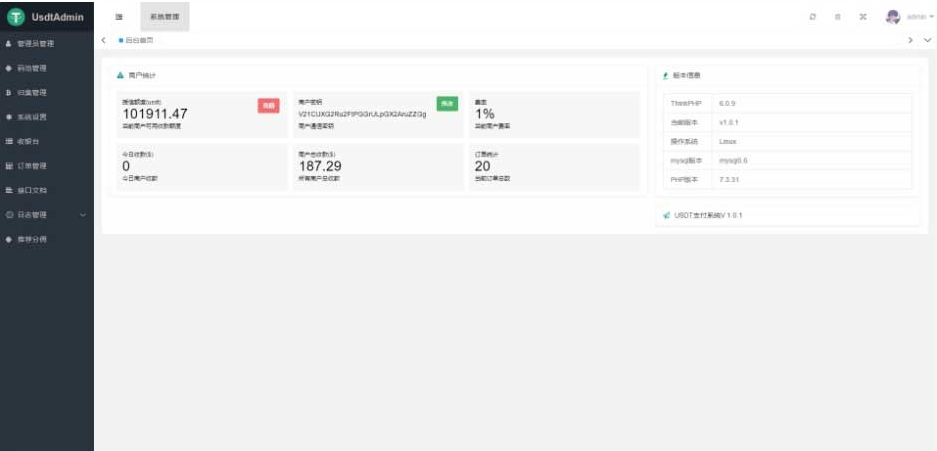Screen dimensions: 937x451
Task: Open the admin user dropdown
Action: click(919, 17)
